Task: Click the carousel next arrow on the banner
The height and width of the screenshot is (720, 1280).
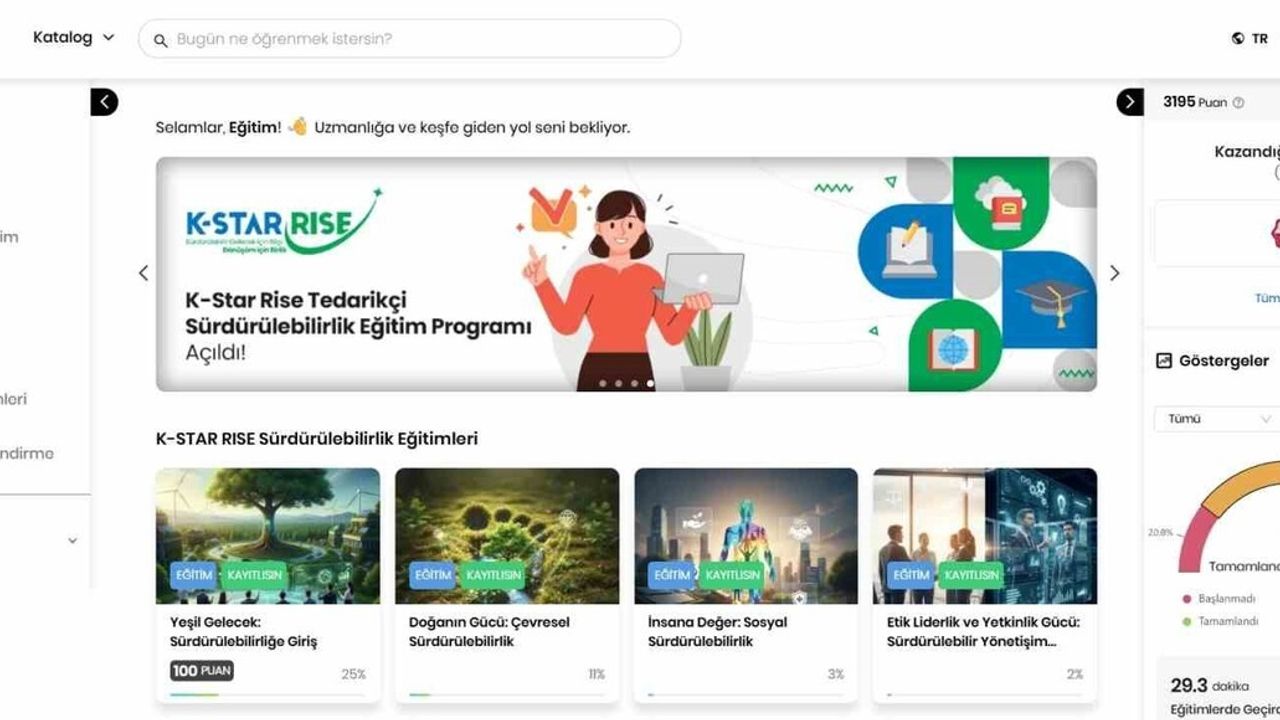Action: pyautogui.click(x=1114, y=272)
